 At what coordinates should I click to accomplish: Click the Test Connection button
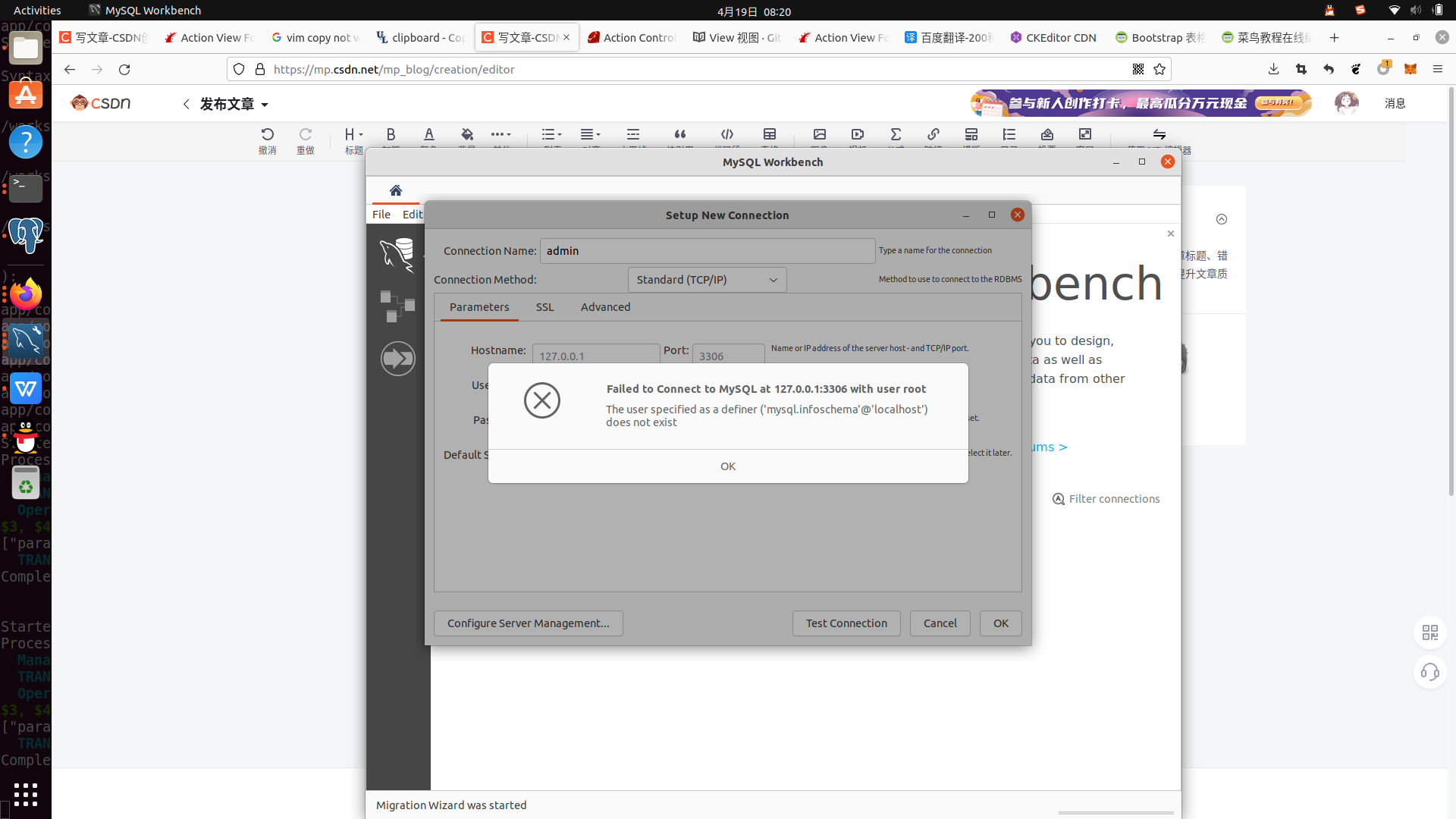846,623
